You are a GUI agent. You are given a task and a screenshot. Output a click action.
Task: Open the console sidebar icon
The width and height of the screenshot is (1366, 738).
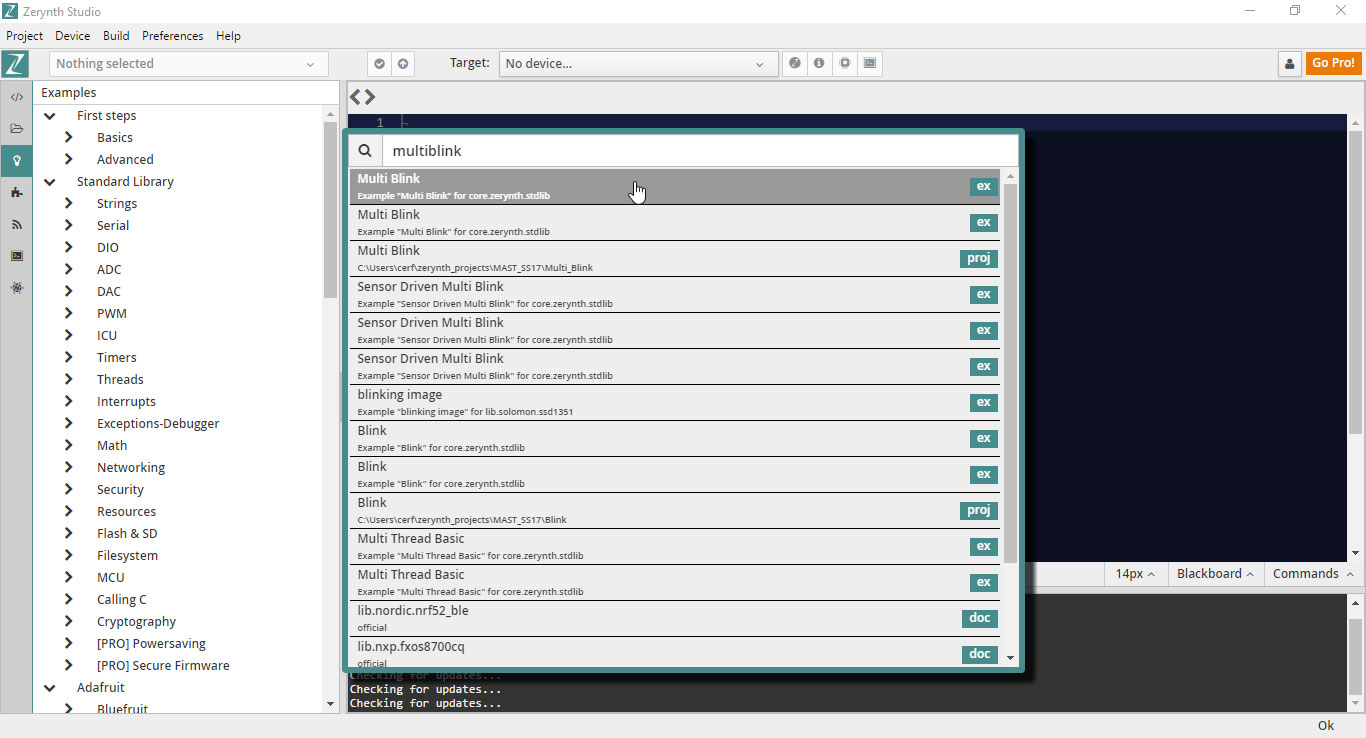(16, 256)
